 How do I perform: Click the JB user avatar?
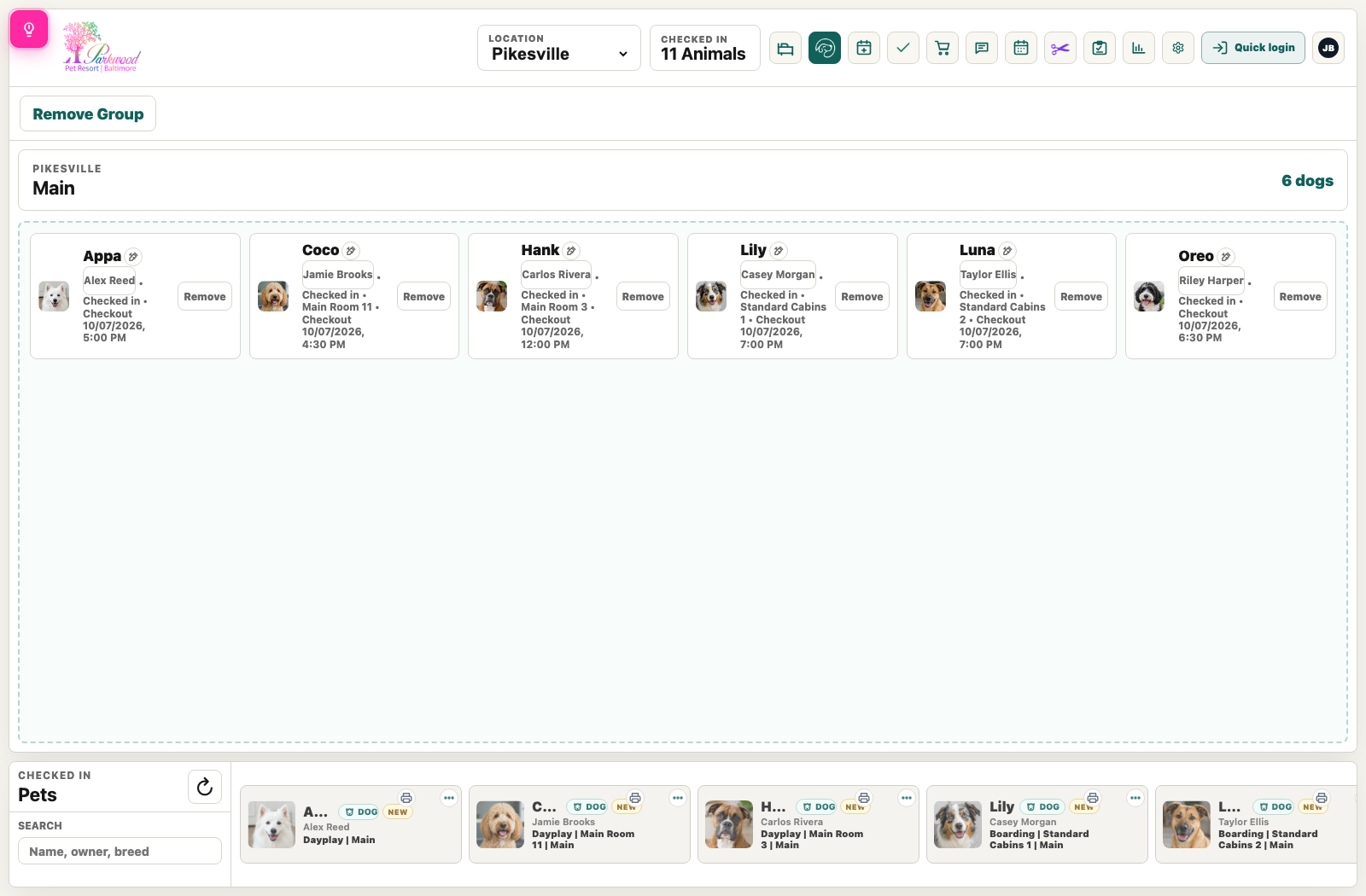pyautogui.click(x=1328, y=48)
